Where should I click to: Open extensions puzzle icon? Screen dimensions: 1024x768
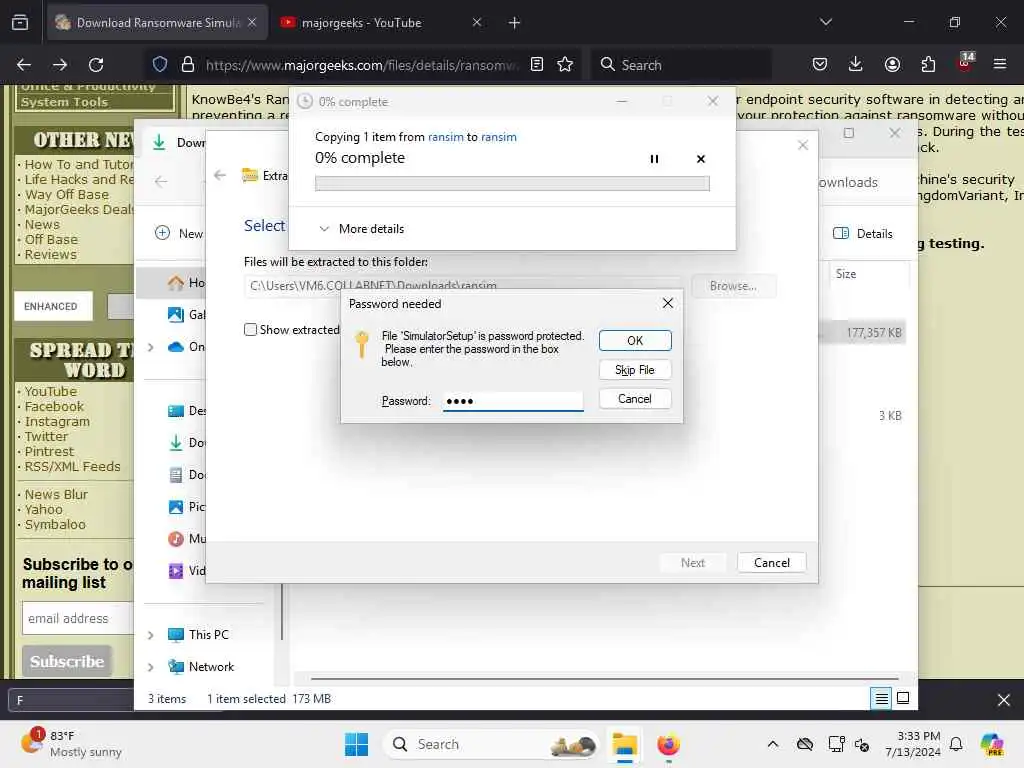coord(928,64)
